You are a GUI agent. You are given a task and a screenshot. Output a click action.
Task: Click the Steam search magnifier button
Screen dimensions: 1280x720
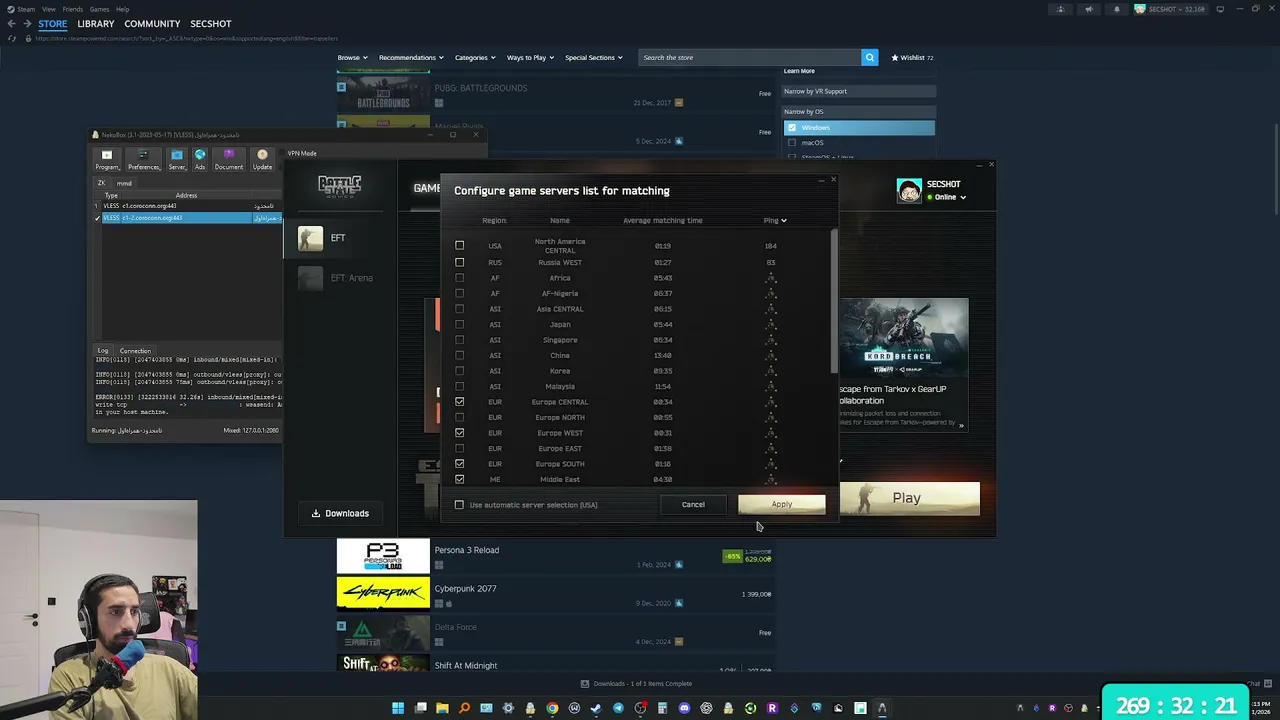(870, 57)
